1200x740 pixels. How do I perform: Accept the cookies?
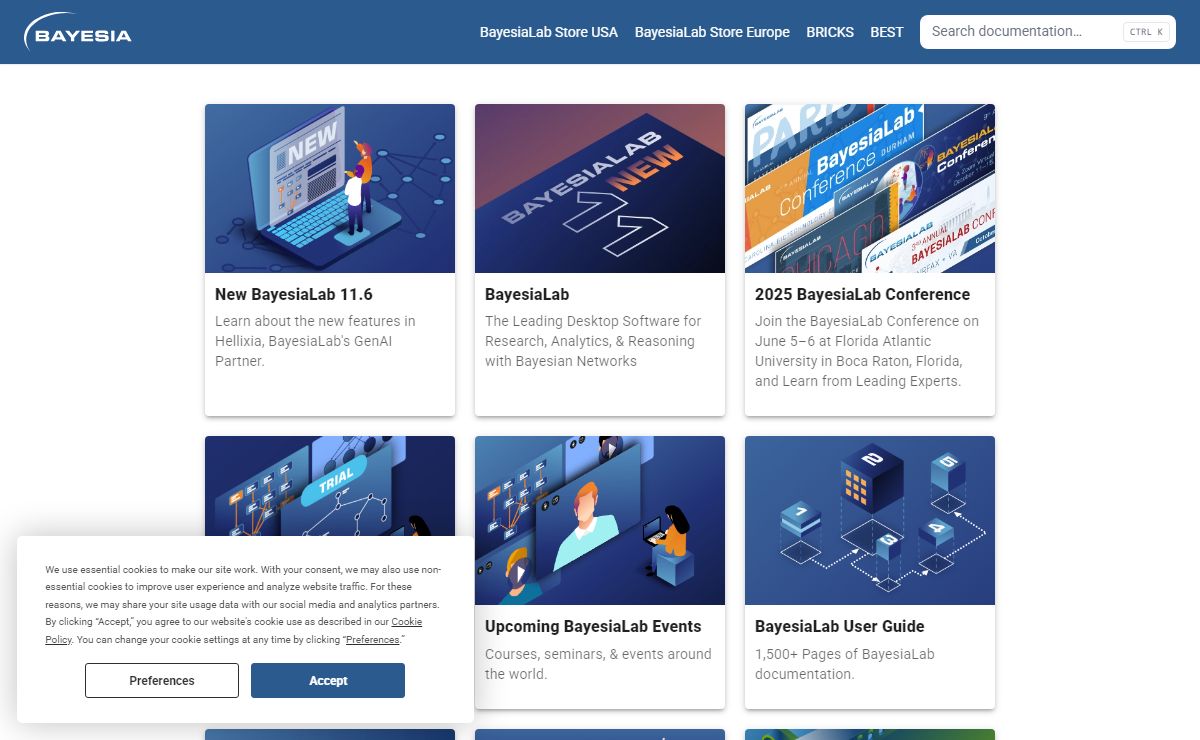pos(328,680)
